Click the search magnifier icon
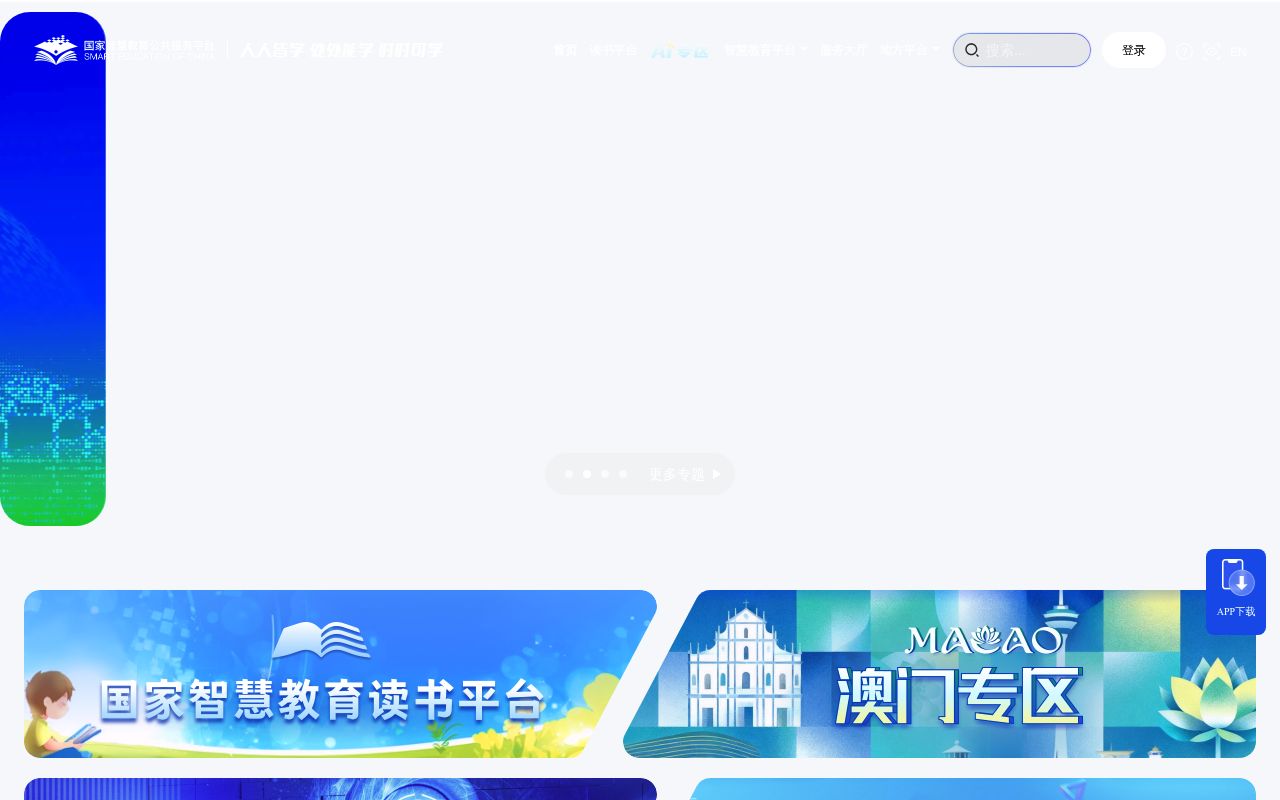Image resolution: width=1280 pixels, height=800 pixels. 972,50
